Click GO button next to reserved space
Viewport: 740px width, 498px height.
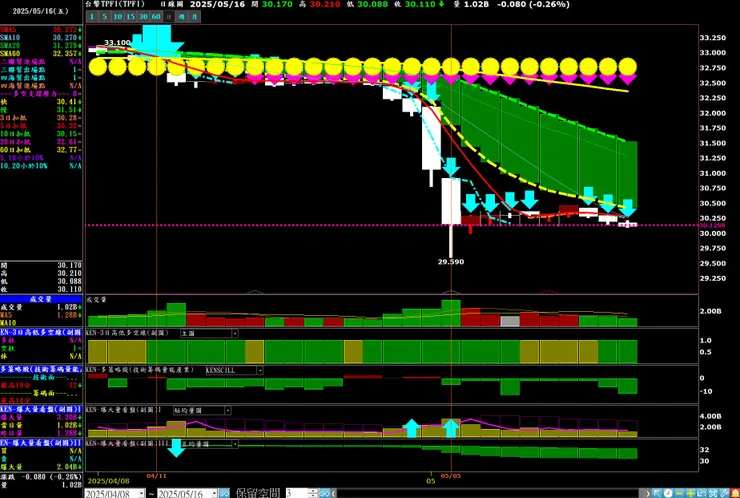[x=325, y=493]
